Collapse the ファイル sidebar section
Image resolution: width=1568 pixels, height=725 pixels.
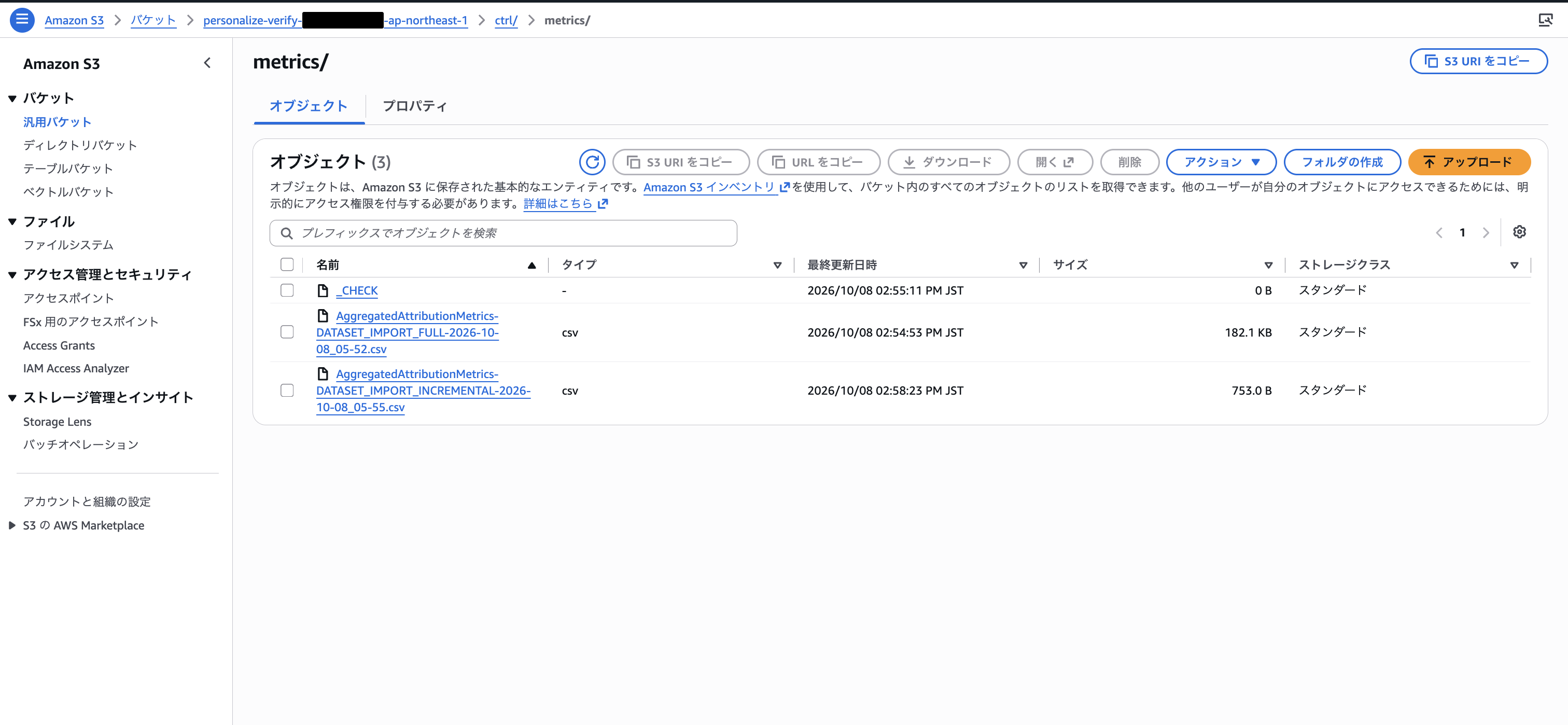coord(12,221)
